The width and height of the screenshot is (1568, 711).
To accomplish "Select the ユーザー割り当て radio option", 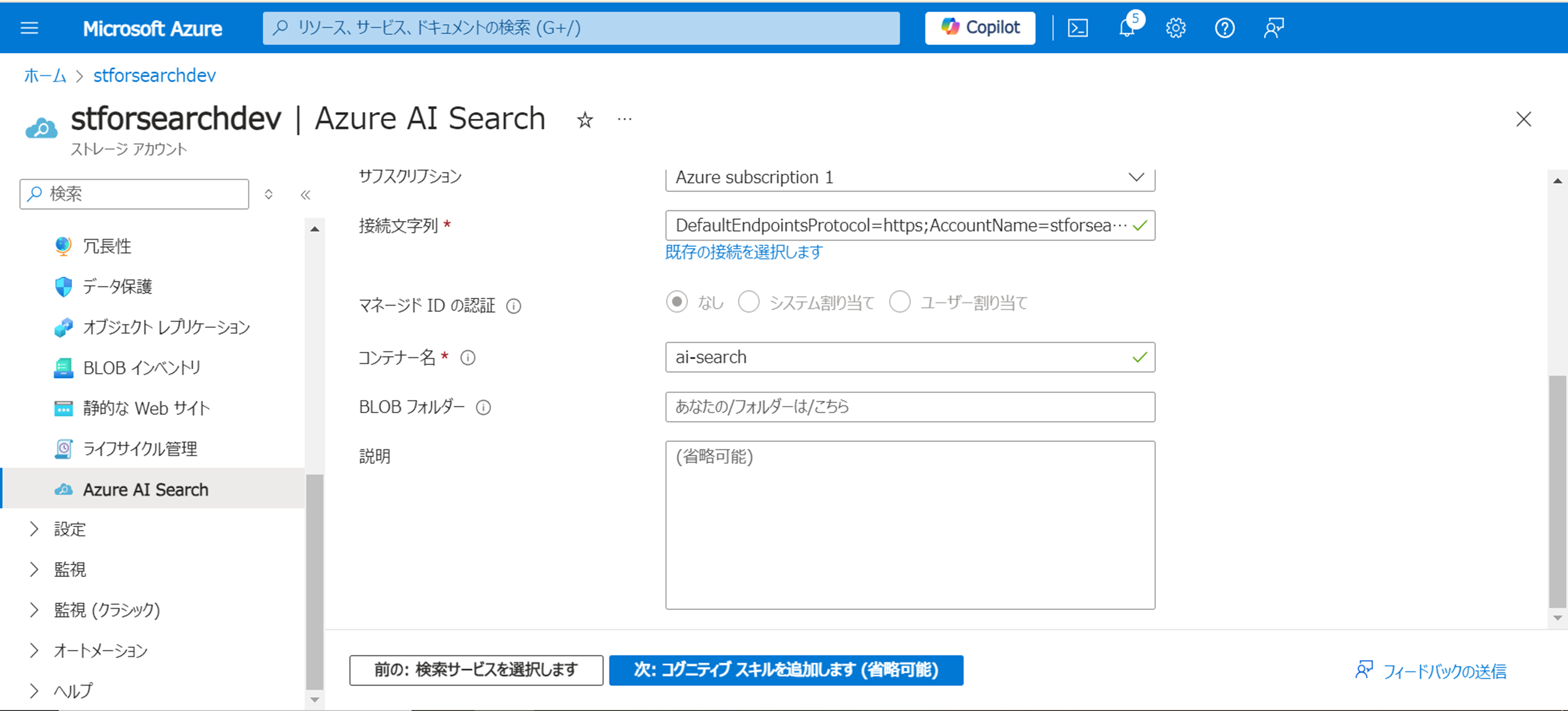I will click(x=899, y=302).
